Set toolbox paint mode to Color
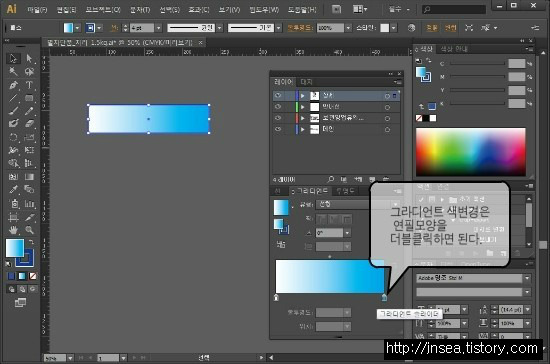Screen dimensions: 550x364 (x=12, y=276)
